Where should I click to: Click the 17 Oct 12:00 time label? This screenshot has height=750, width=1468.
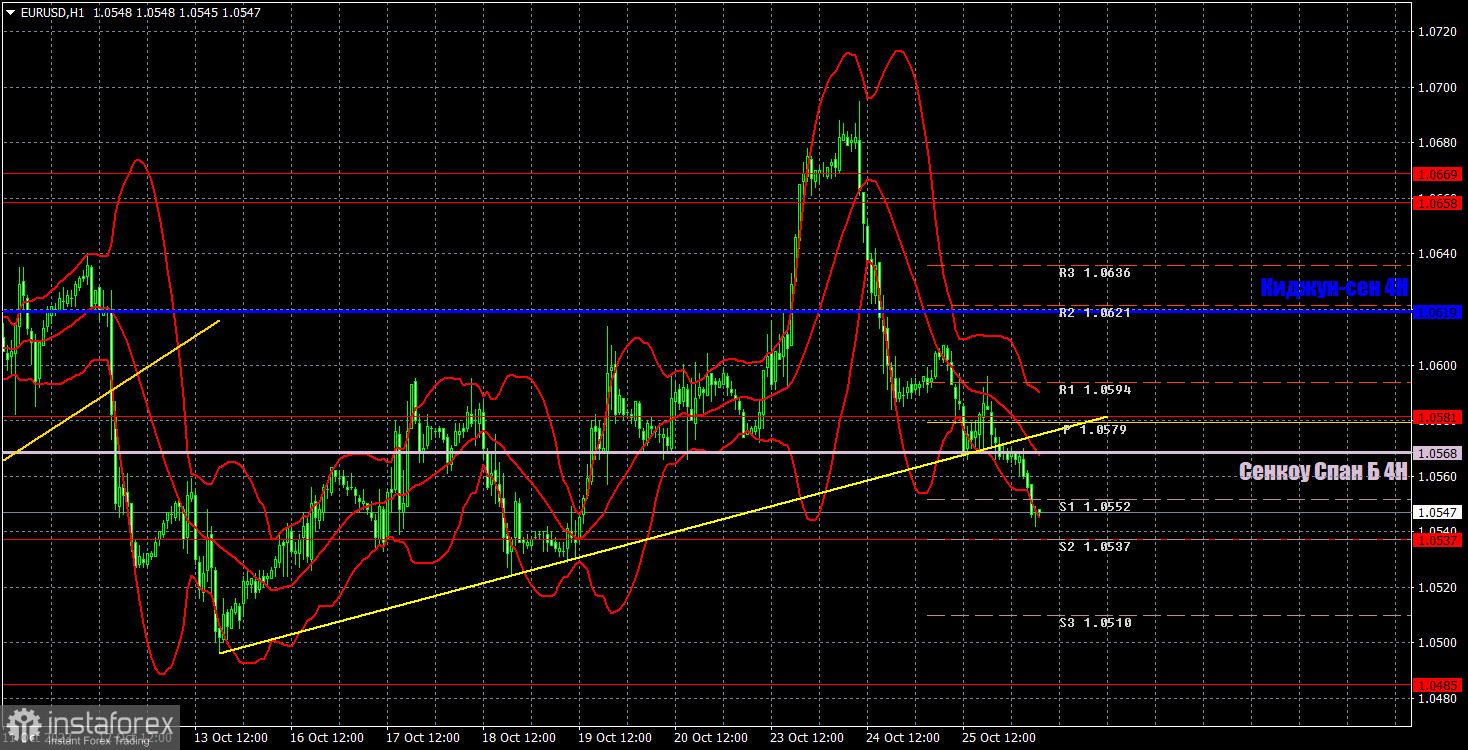coord(423,738)
